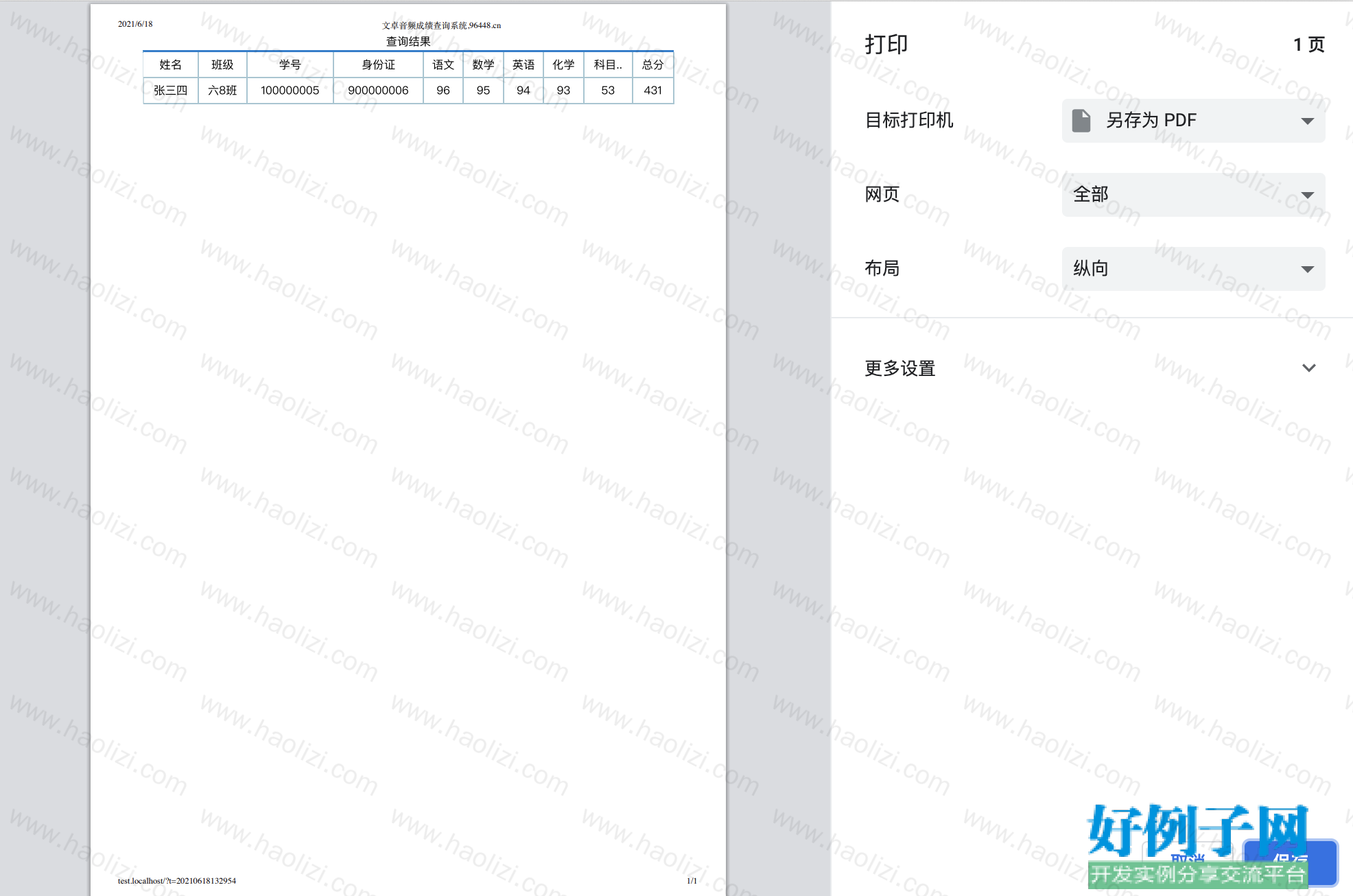
Task: Click the page number 1/1 in footer
Action: tap(692, 880)
